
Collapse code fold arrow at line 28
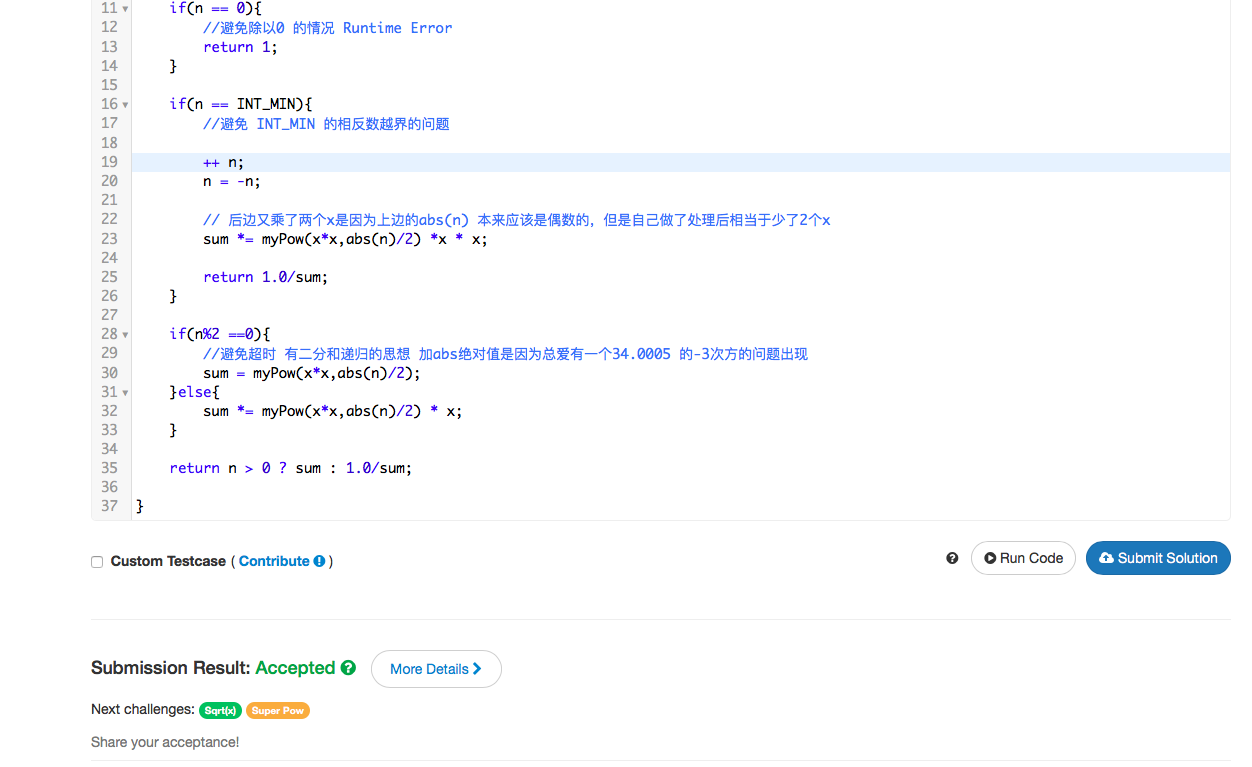[125, 335]
